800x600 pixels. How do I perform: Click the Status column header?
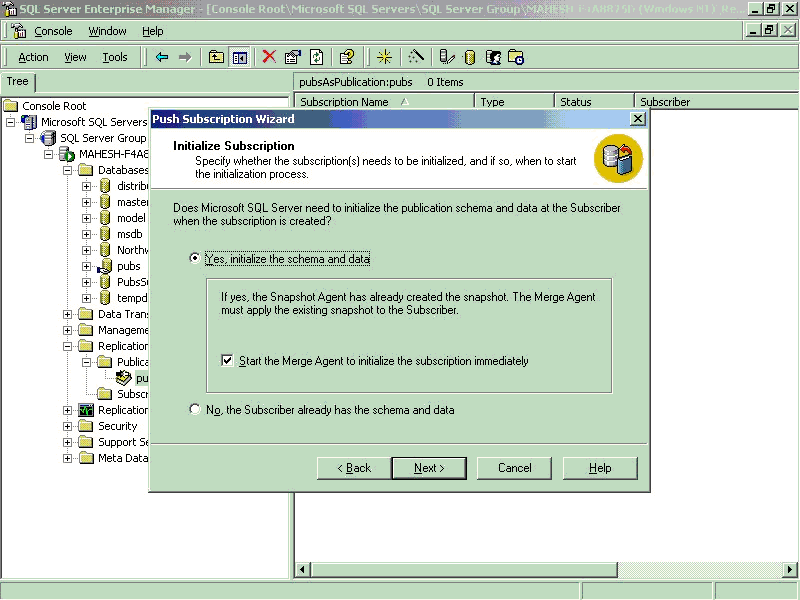click(594, 102)
